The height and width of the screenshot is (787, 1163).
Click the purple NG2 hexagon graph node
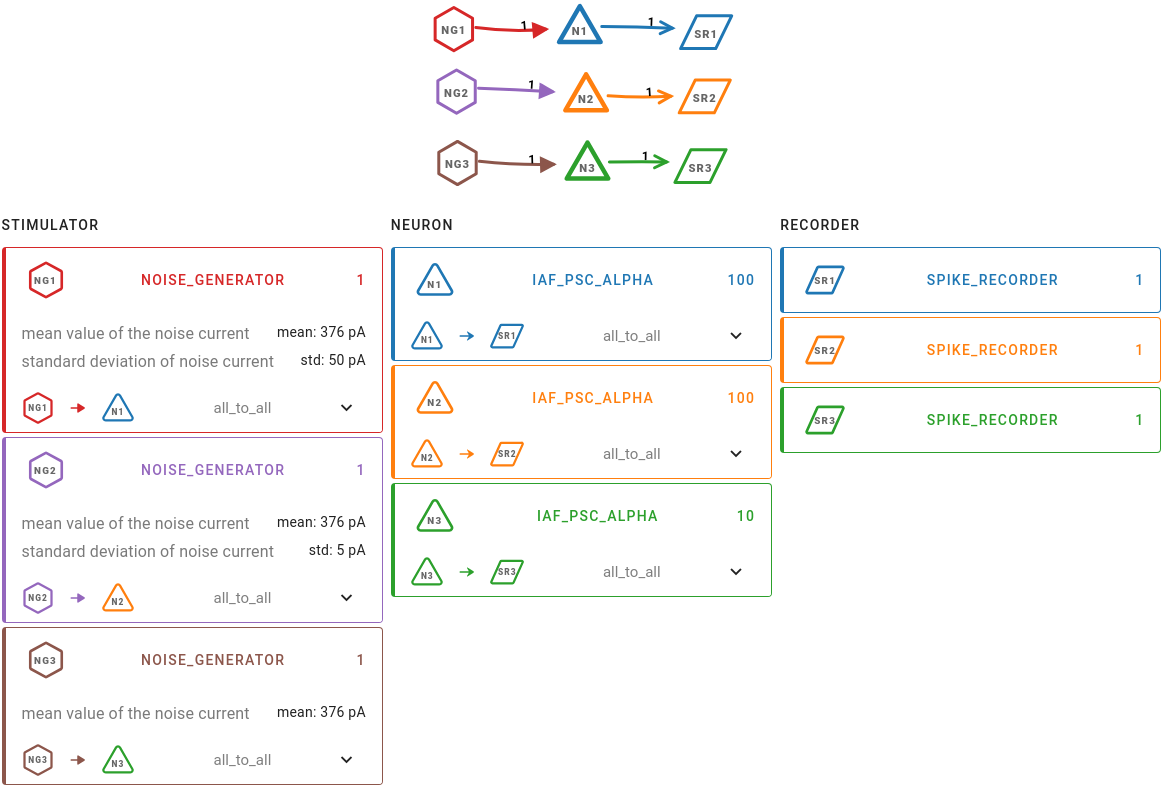455,92
